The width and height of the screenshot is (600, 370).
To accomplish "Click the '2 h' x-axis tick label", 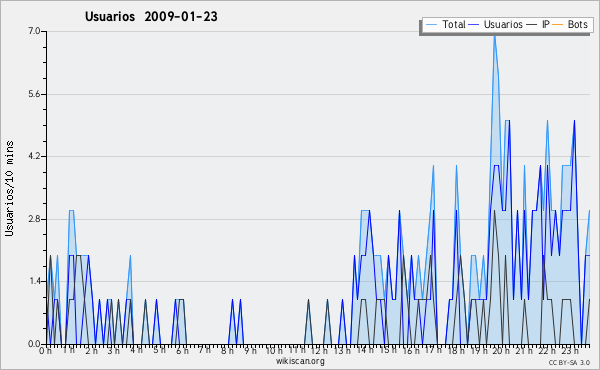I will (x=91, y=350).
